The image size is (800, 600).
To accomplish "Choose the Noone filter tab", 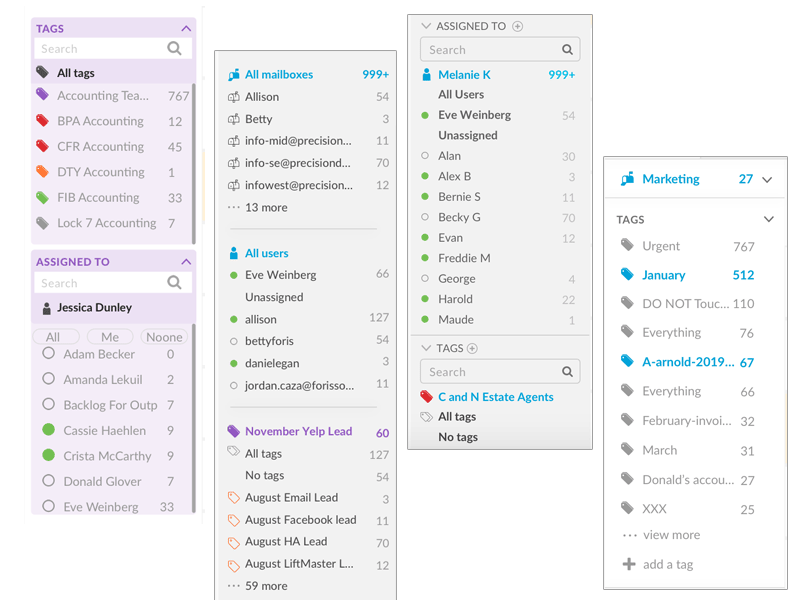I will click(x=164, y=337).
